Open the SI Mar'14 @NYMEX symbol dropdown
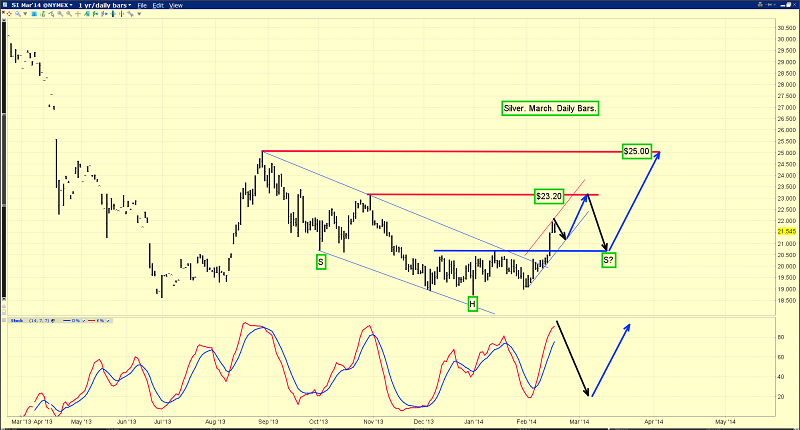Viewport: 800px width, 430px height. coord(42,5)
